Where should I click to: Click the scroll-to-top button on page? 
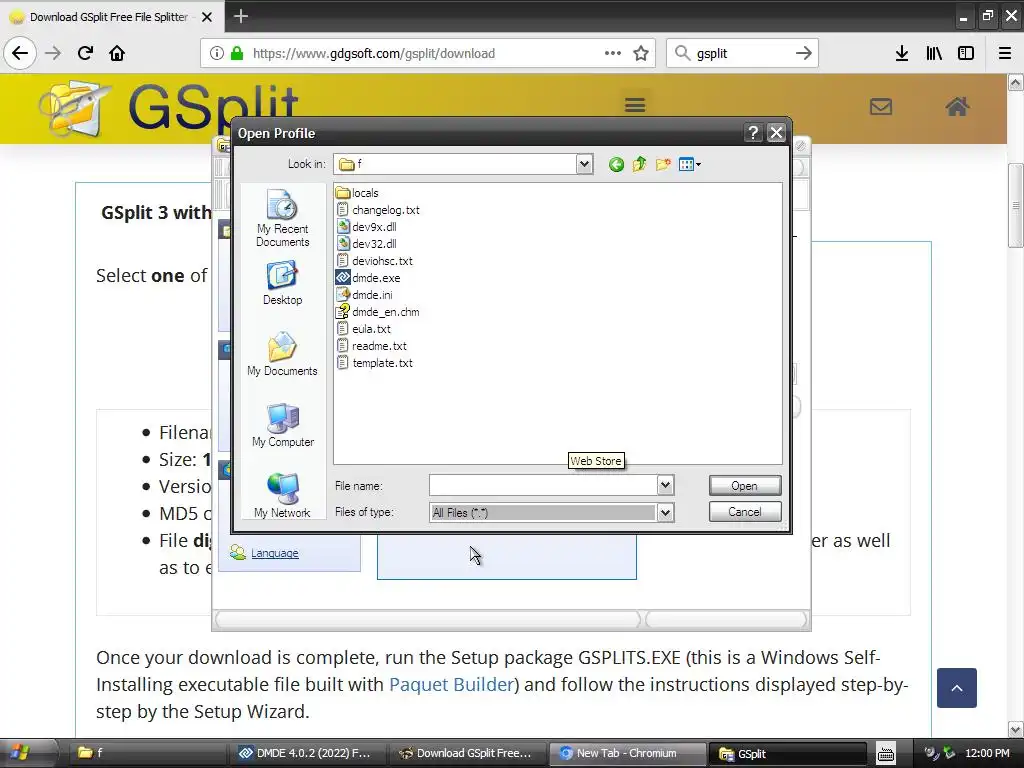tap(957, 688)
